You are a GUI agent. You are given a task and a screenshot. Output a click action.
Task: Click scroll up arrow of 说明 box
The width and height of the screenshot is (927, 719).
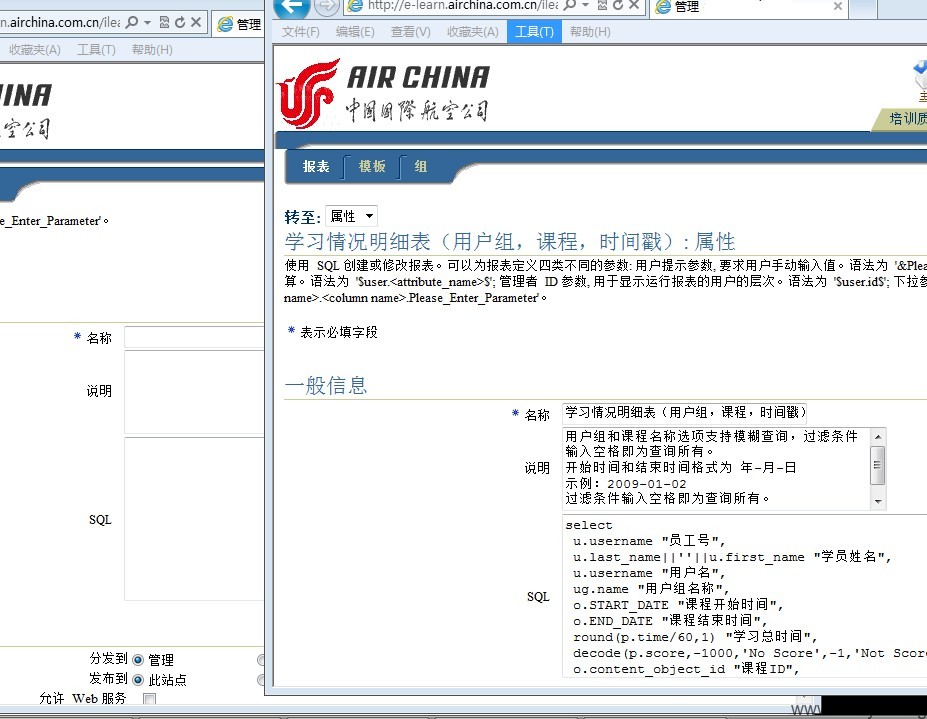point(879,436)
